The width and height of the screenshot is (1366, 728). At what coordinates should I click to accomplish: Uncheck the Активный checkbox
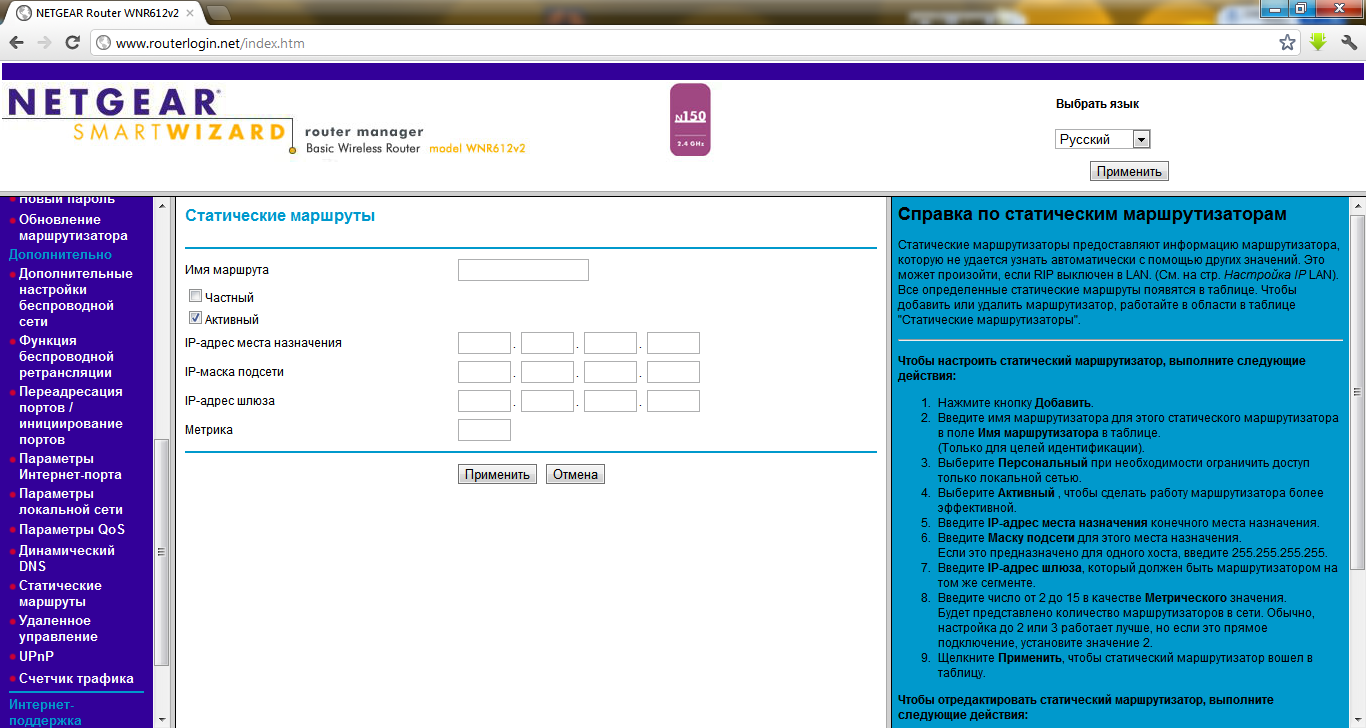[196, 319]
